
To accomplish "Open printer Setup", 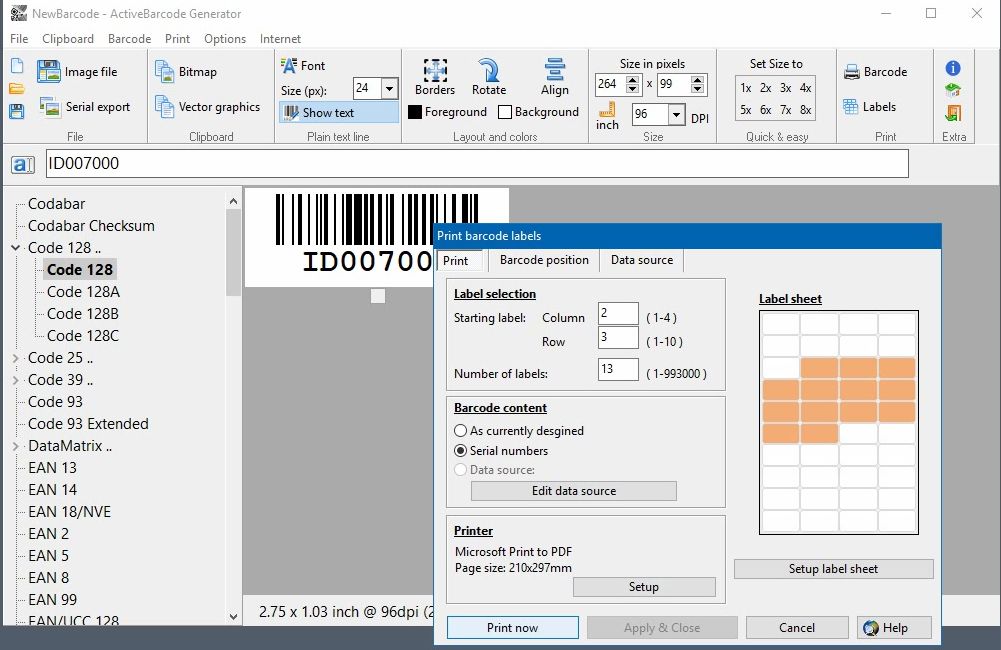I will [x=644, y=587].
